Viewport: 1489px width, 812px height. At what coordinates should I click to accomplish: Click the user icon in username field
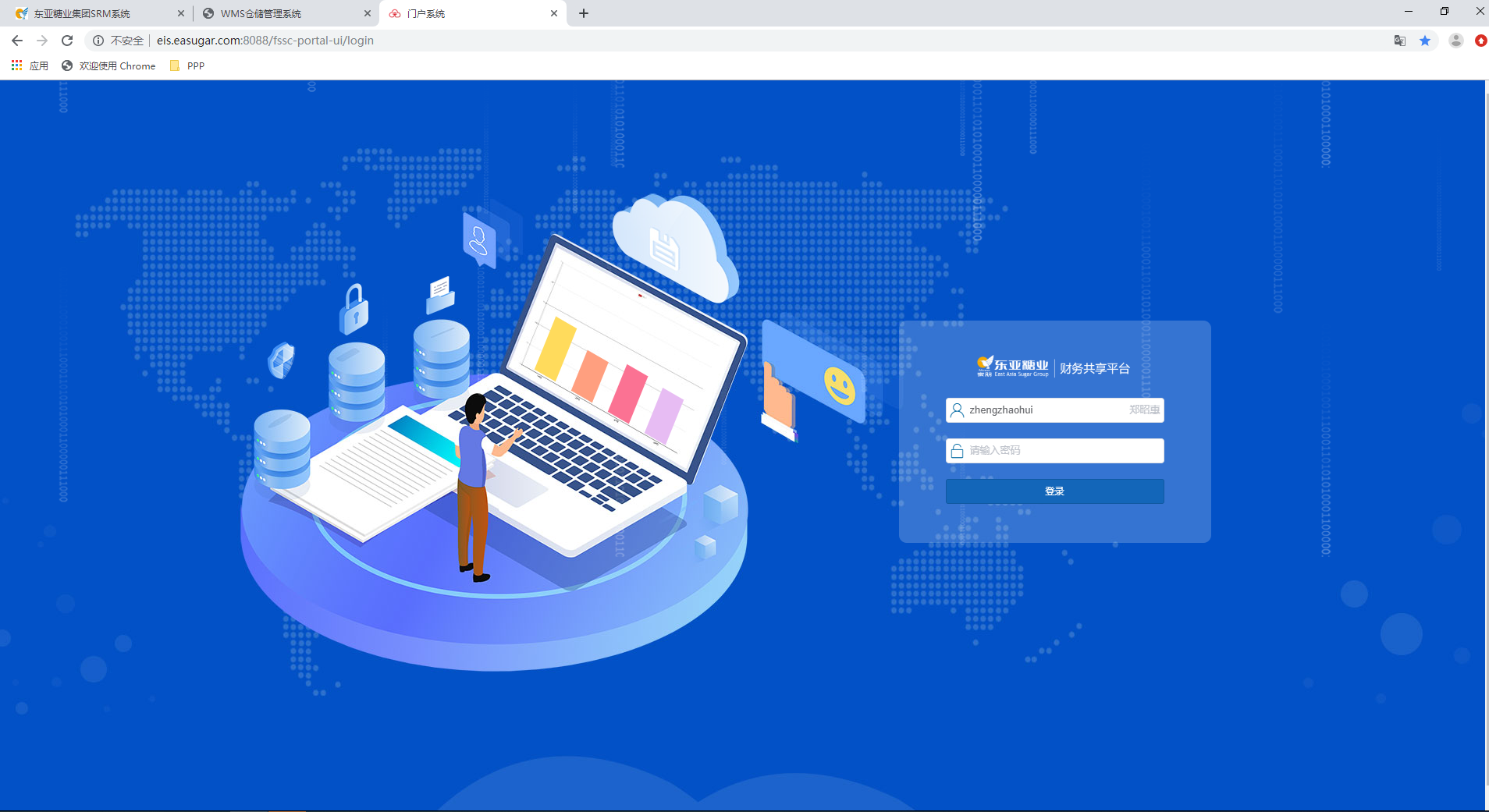[x=958, y=410]
